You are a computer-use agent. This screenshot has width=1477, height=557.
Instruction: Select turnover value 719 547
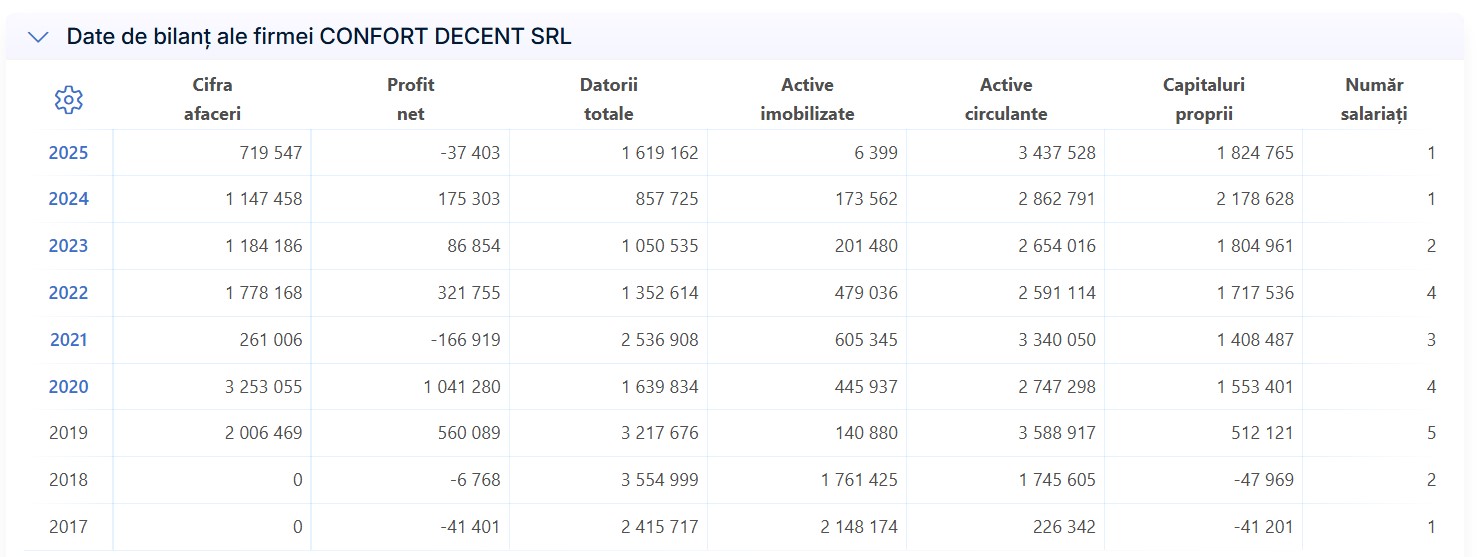click(271, 153)
